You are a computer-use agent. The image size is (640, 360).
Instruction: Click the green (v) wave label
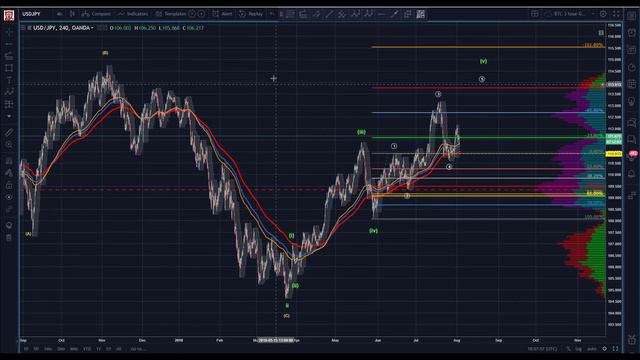pos(483,61)
